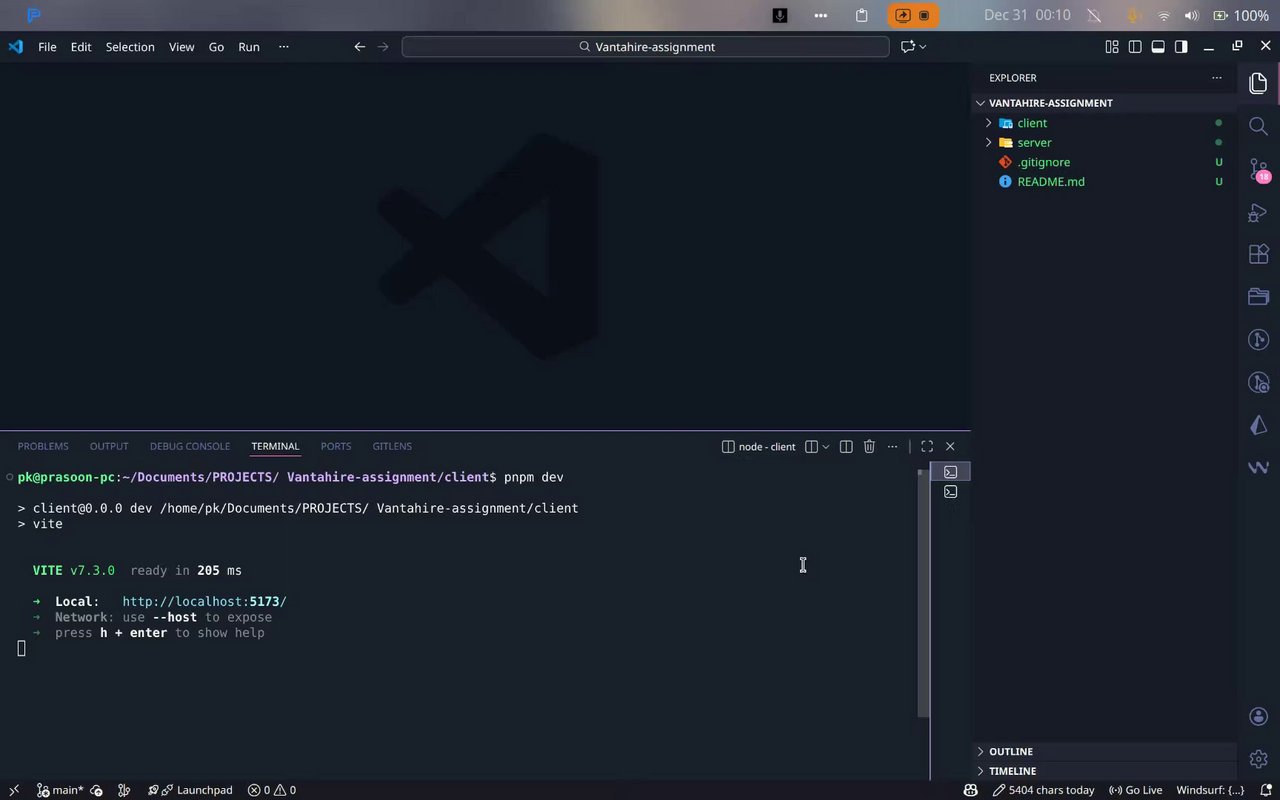The width and height of the screenshot is (1280, 800).
Task: Go back in editor navigation history
Action: click(360, 47)
